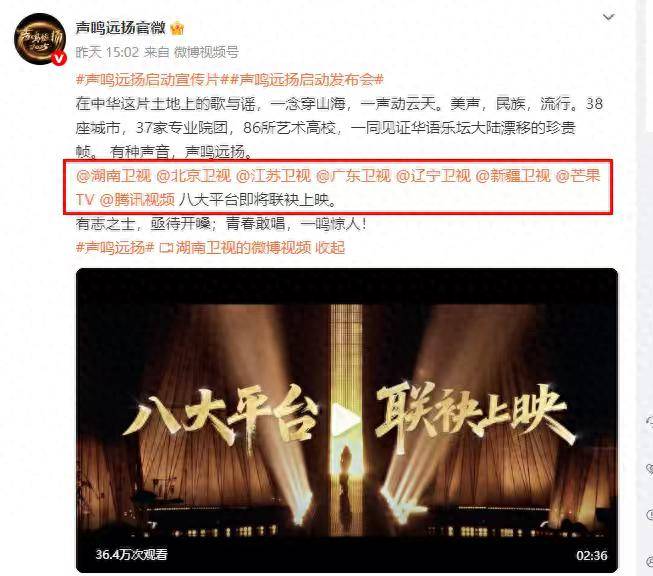Image resolution: width=653 pixels, height=576 pixels.
Task: Visit the @腾讯视频 mention
Action: (x=137, y=200)
